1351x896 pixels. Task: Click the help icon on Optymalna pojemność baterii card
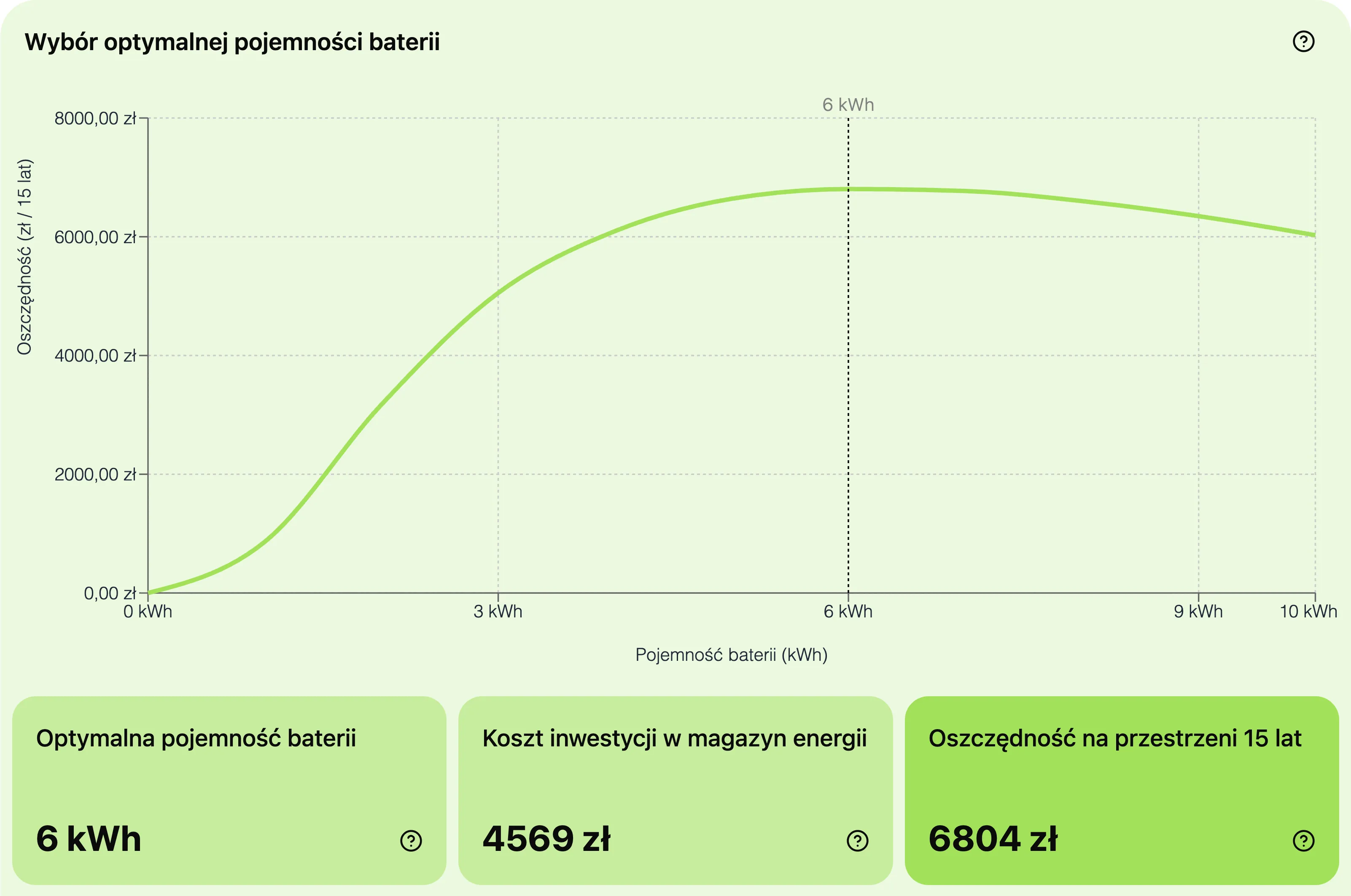coord(411,840)
